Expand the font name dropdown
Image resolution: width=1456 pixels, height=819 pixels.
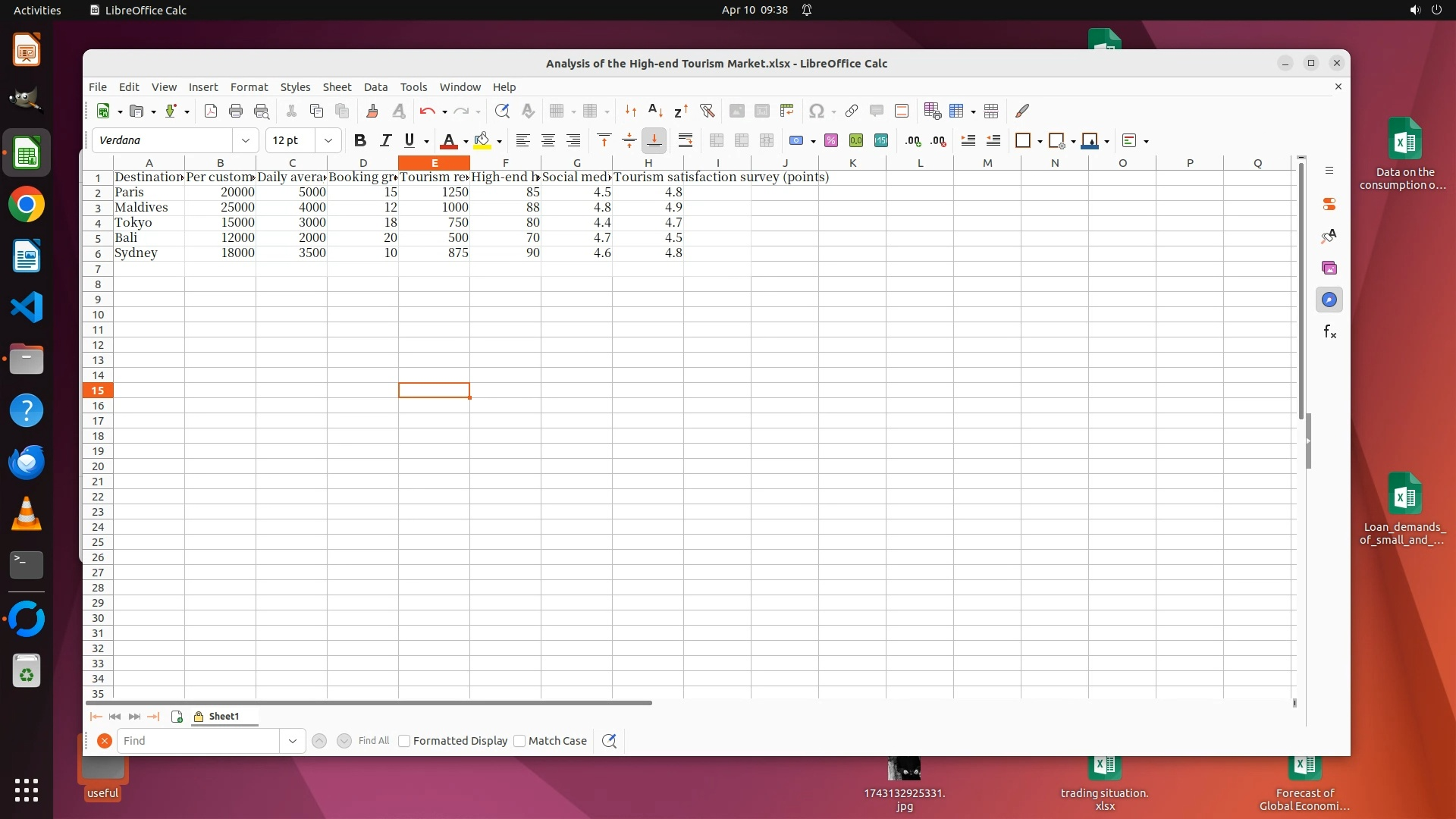[245, 140]
